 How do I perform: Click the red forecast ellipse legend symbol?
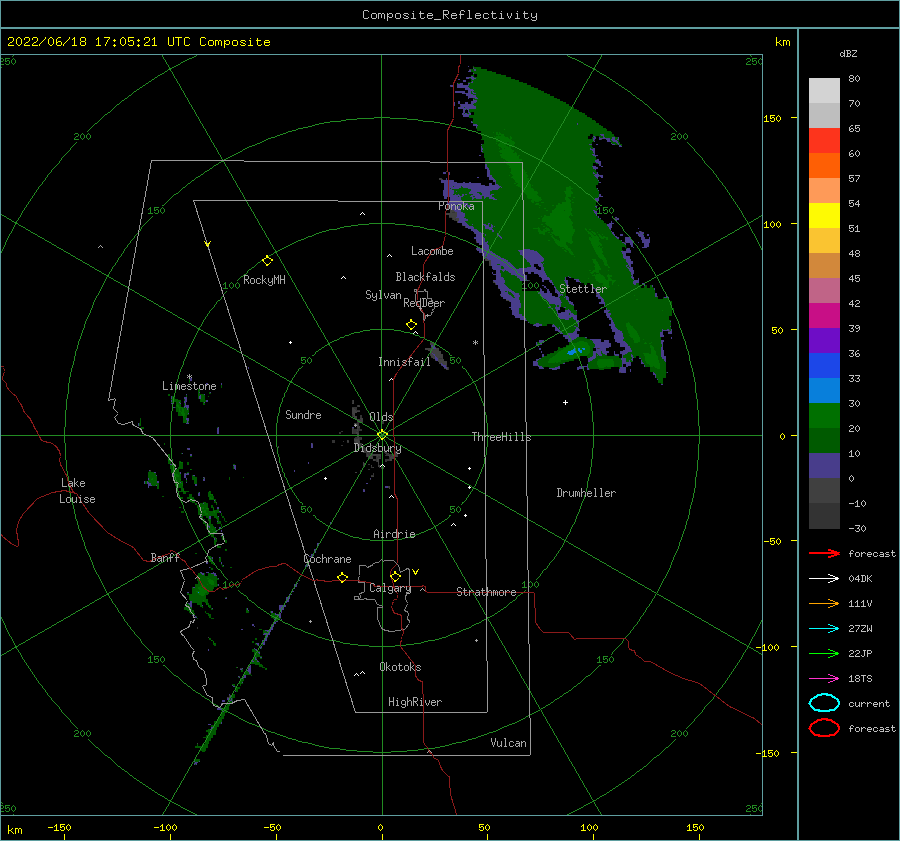coord(824,728)
